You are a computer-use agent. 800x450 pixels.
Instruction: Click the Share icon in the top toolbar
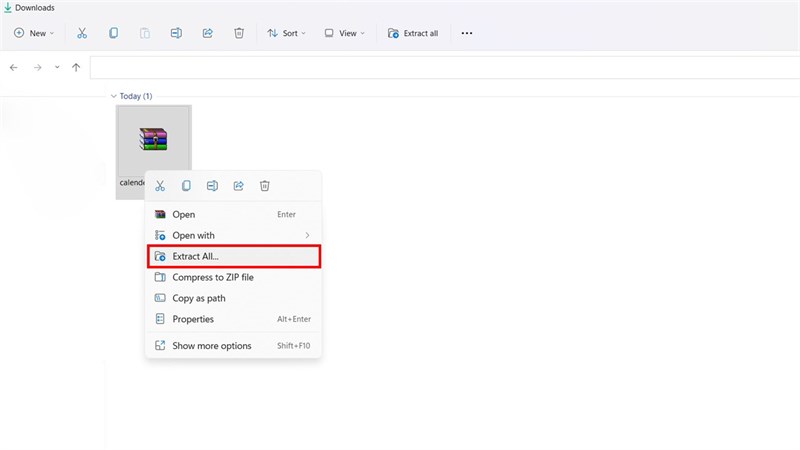(x=207, y=33)
